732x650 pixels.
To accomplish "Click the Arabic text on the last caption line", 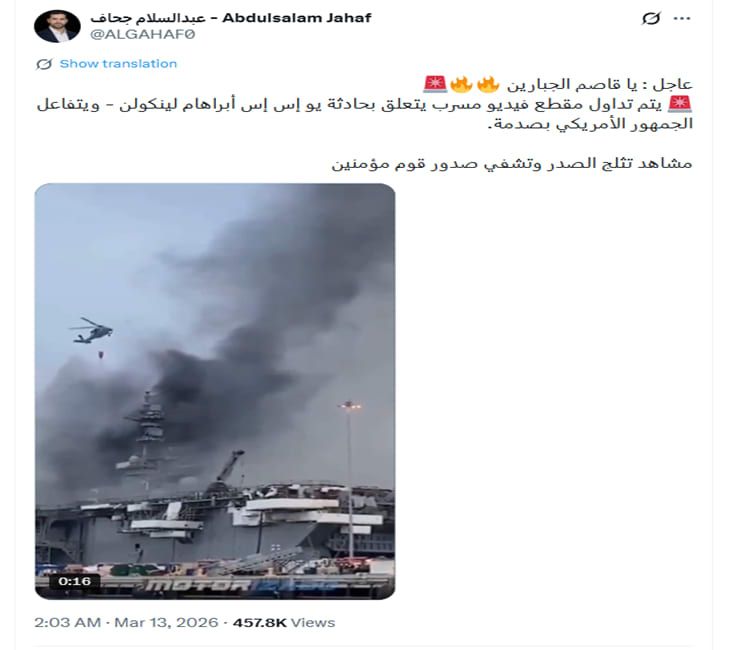I will pyautogui.click(x=512, y=164).
